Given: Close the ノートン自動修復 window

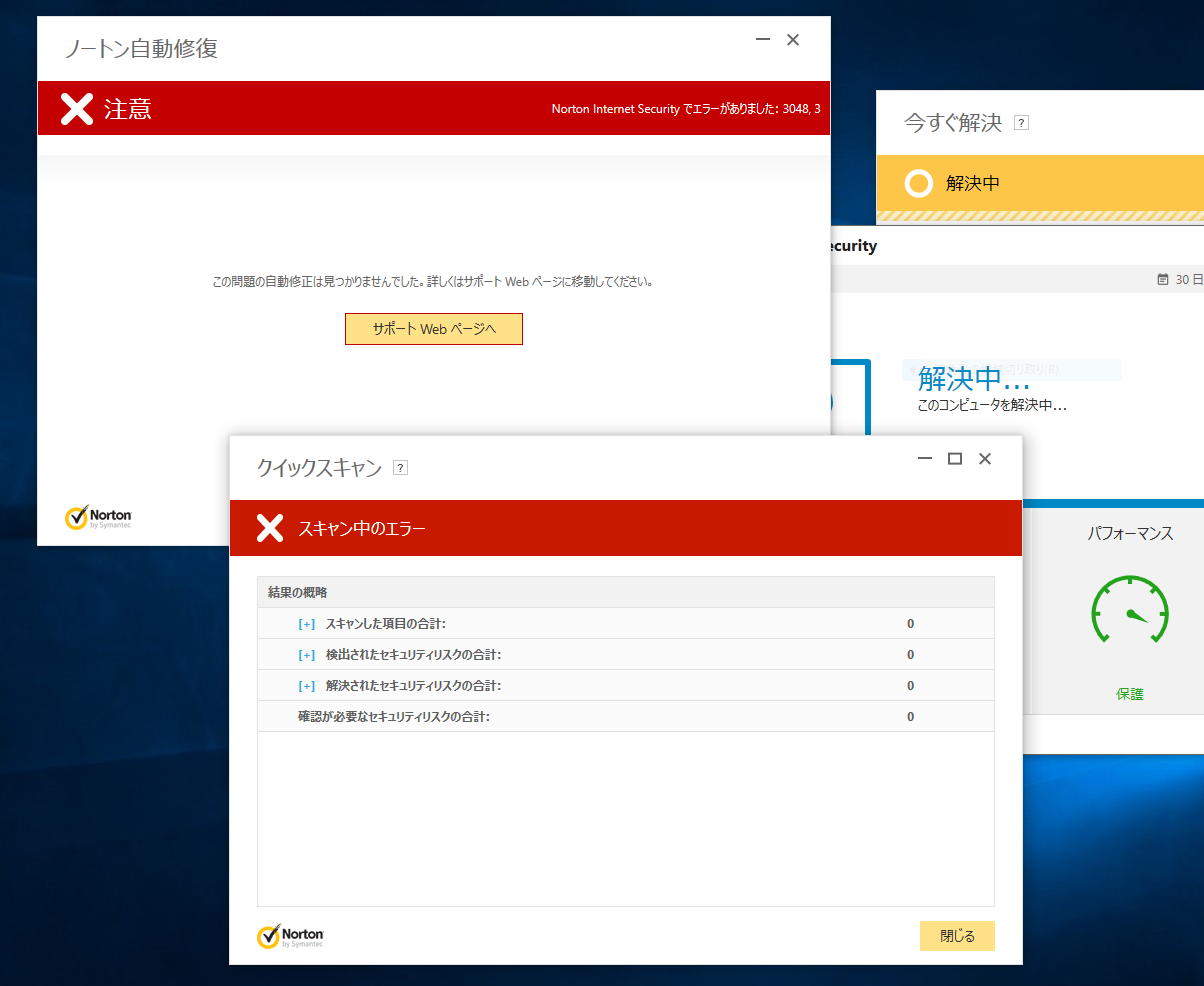Looking at the screenshot, I should coord(793,39).
